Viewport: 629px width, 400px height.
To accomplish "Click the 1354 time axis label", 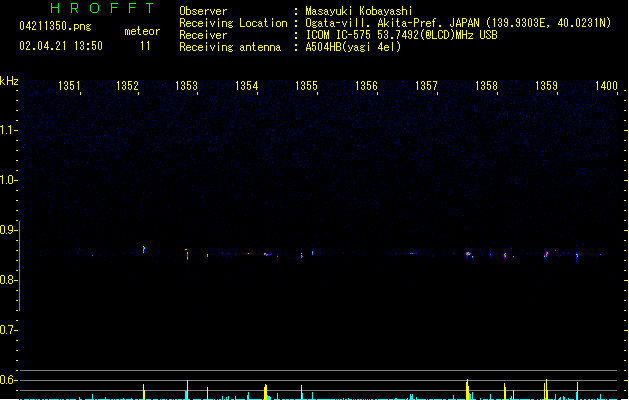I will [246, 86].
